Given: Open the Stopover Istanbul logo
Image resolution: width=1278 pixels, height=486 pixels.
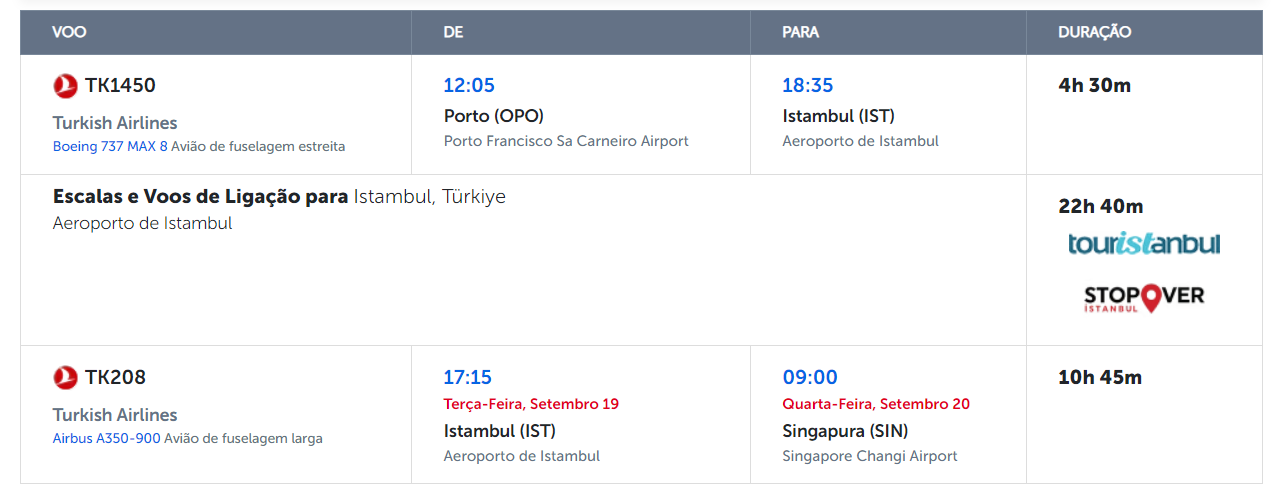Looking at the screenshot, I should 1144,297.
